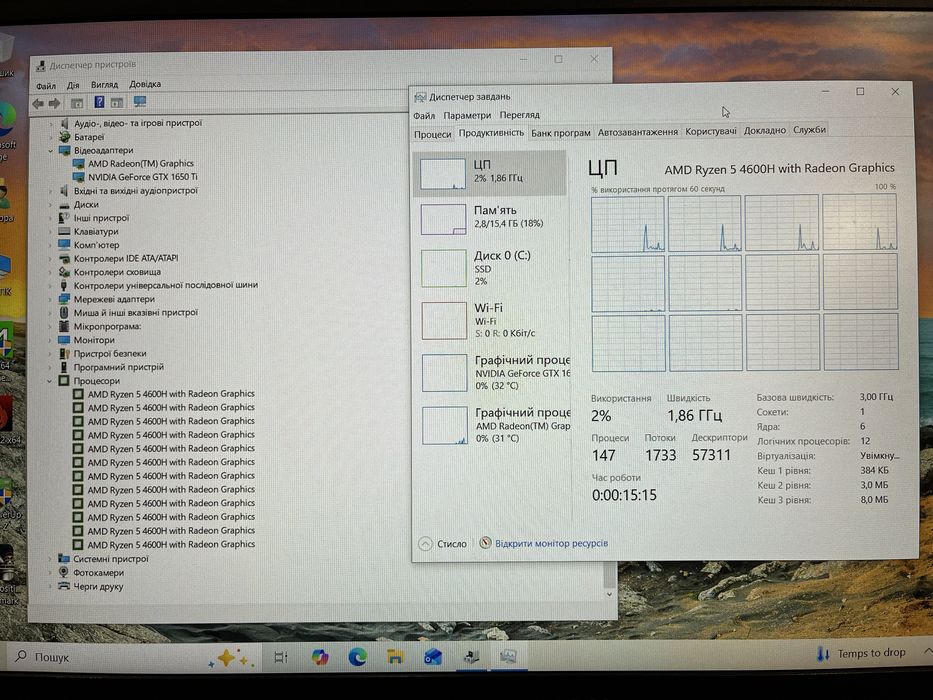
Task: Scan for hardware changes monitor icon
Action: [x=140, y=102]
